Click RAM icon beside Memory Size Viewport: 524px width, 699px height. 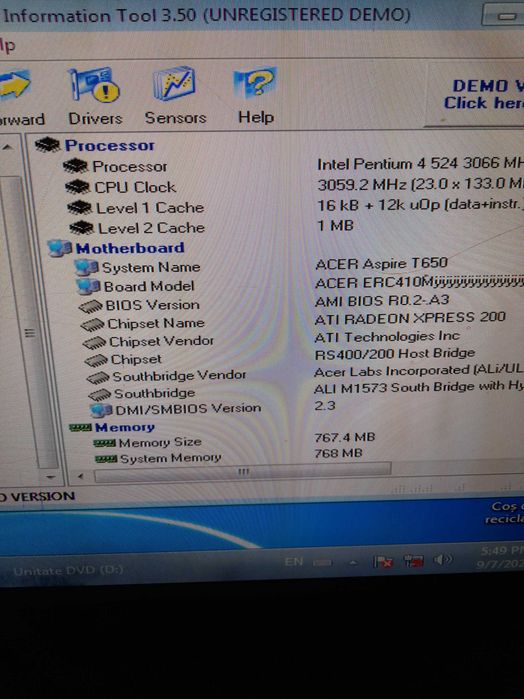pyautogui.click(x=105, y=443)
